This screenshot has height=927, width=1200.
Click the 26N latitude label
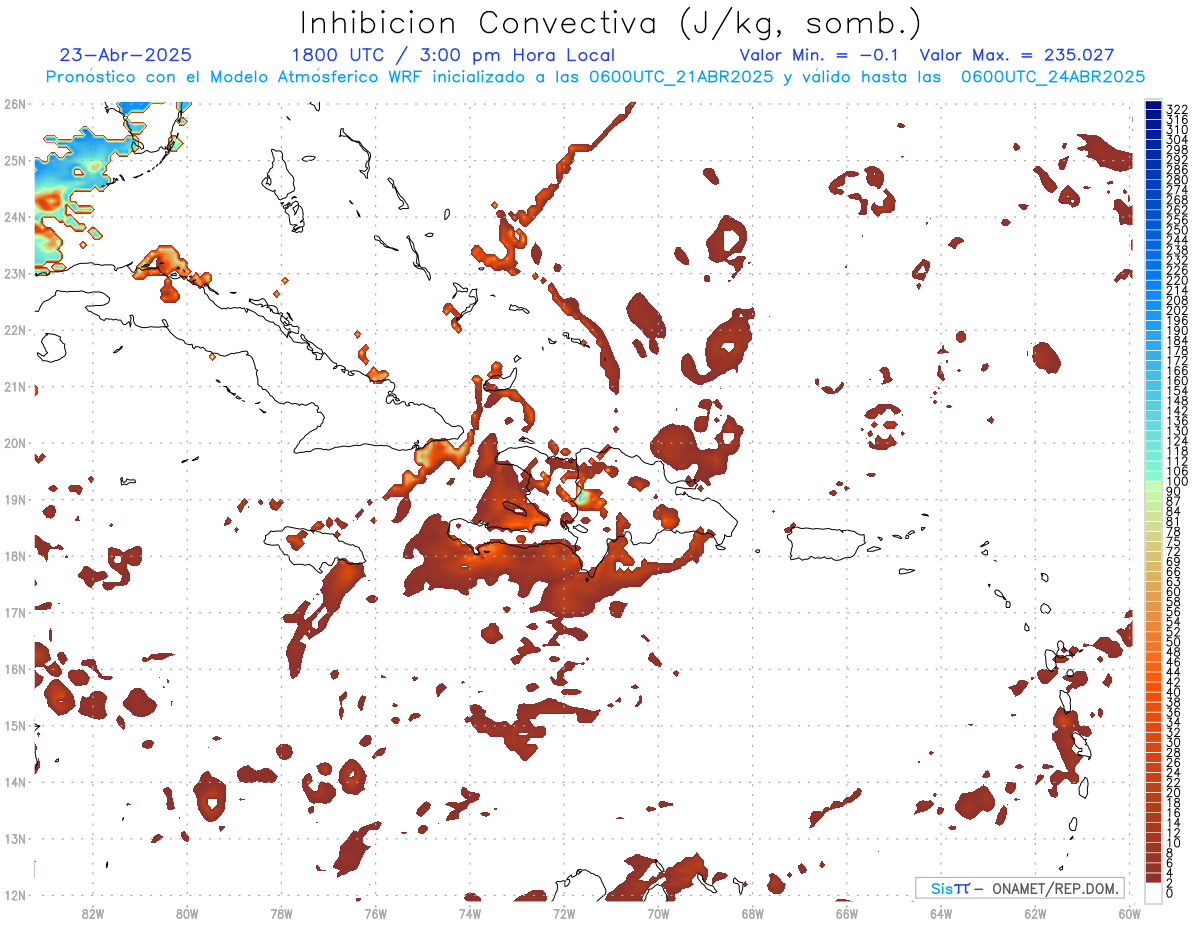[15, 104]
